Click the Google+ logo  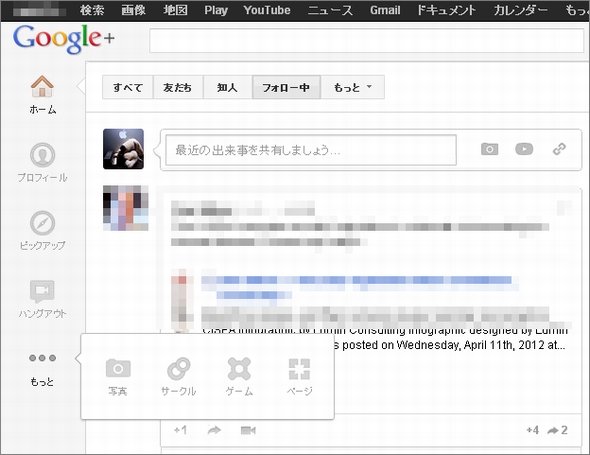pos(64,39)
